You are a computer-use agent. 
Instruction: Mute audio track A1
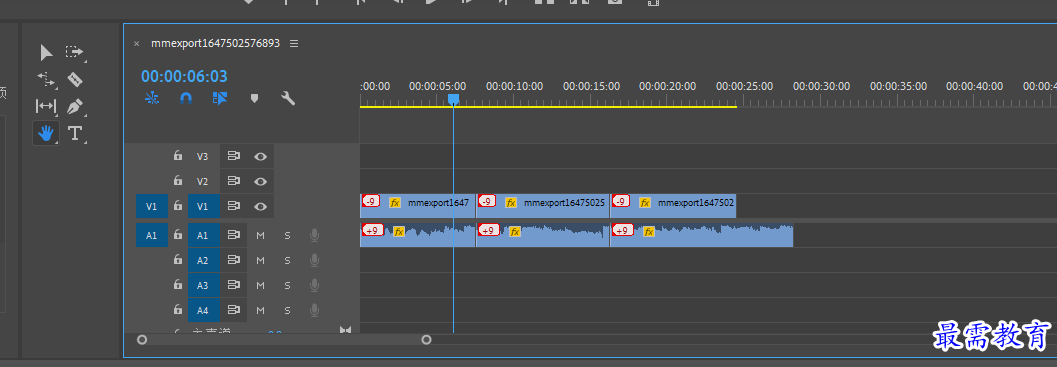[x=260, y=235]
